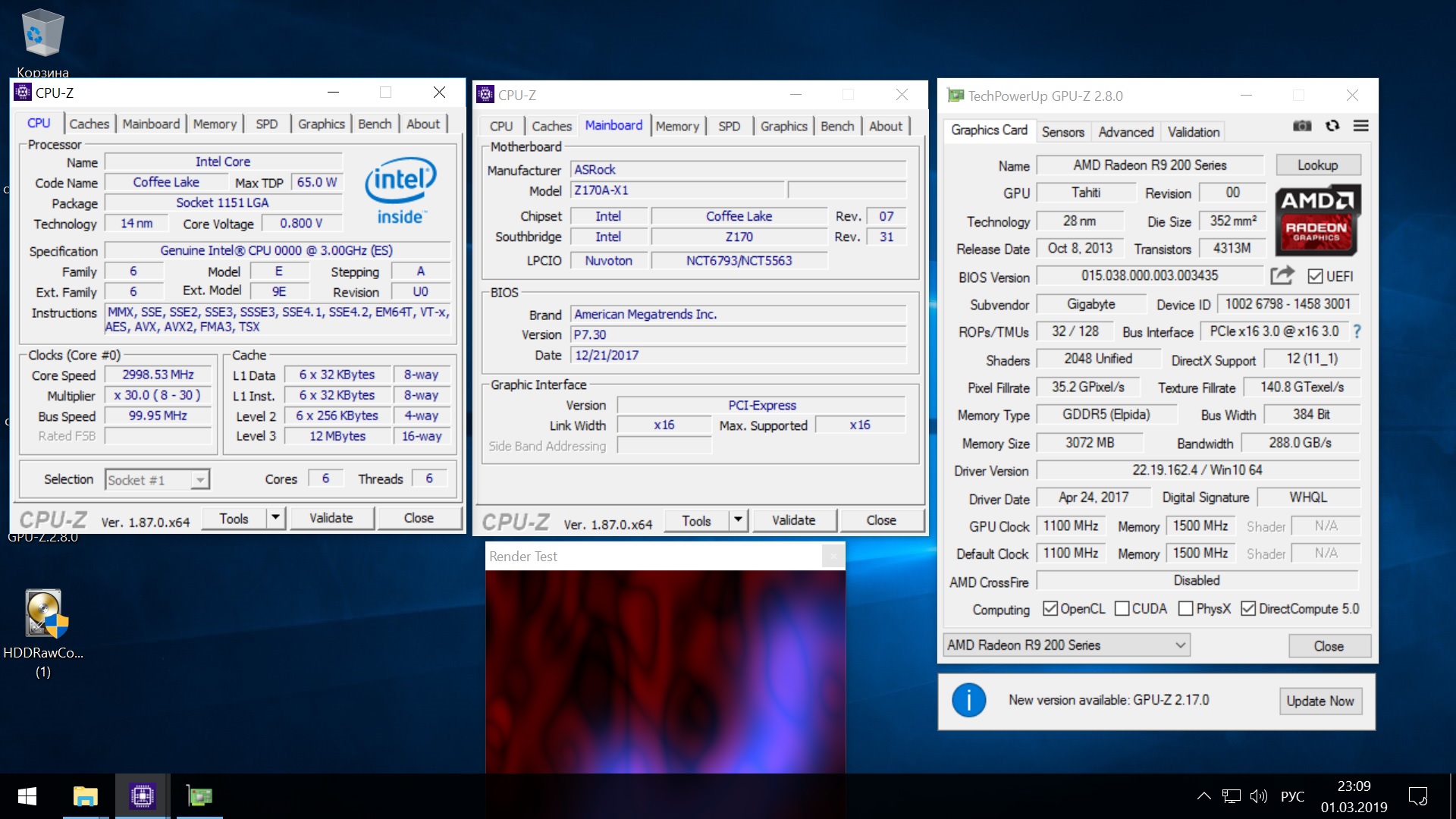This screenshot has height=819, width=1456.
Task: Click the GPU-Z refresh icon
Action: [1332, 126]
